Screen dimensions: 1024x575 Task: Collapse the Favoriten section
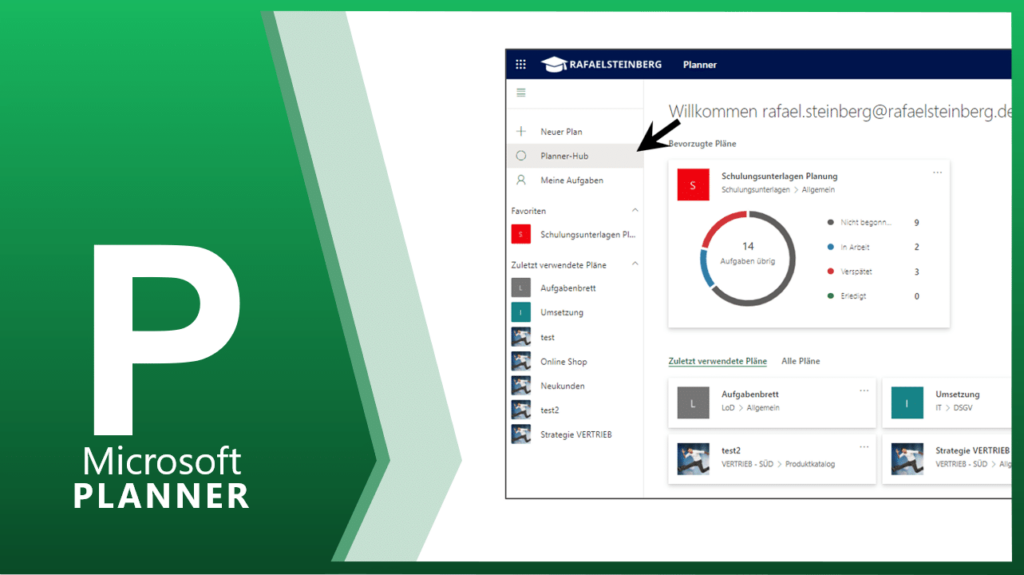[x=634, y=211]
